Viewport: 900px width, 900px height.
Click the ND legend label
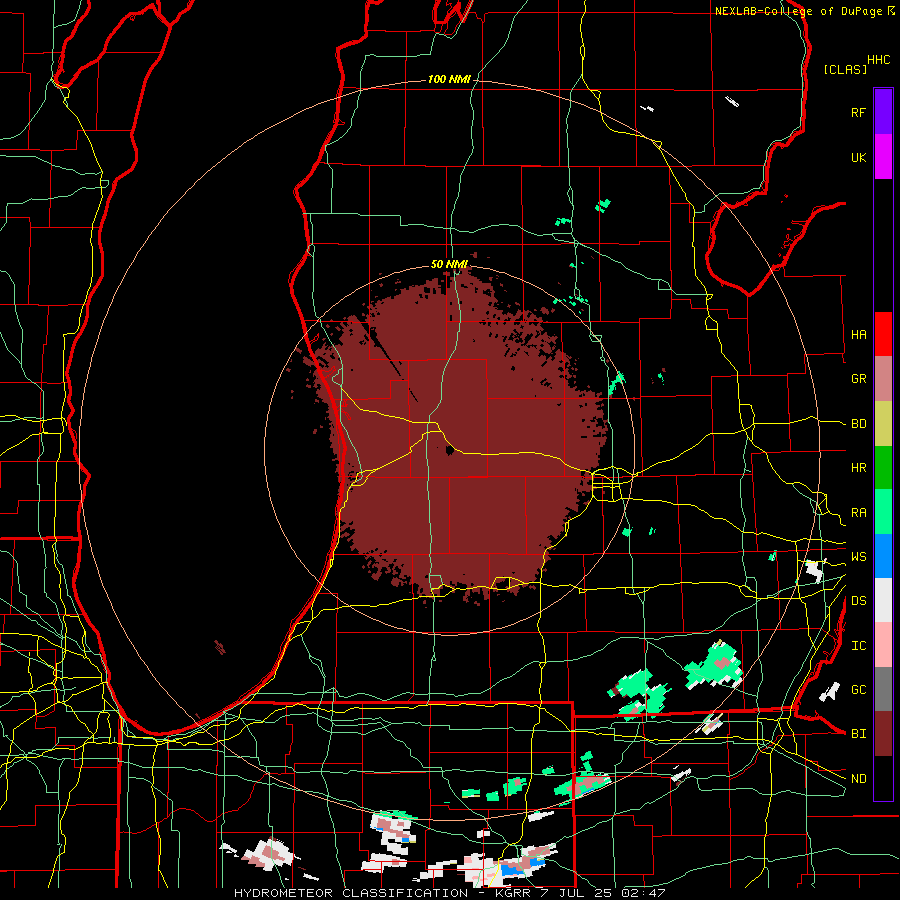coord(858,779)
